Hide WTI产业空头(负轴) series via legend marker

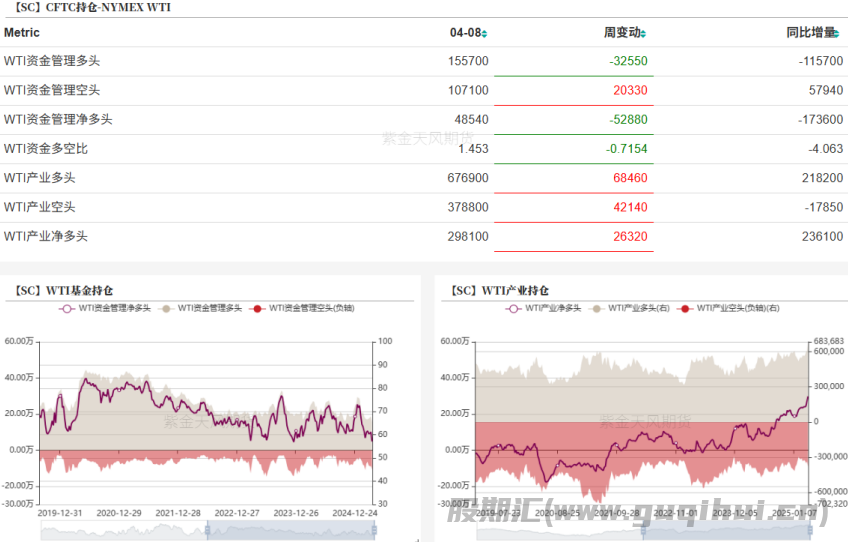[x=685, y=309]
